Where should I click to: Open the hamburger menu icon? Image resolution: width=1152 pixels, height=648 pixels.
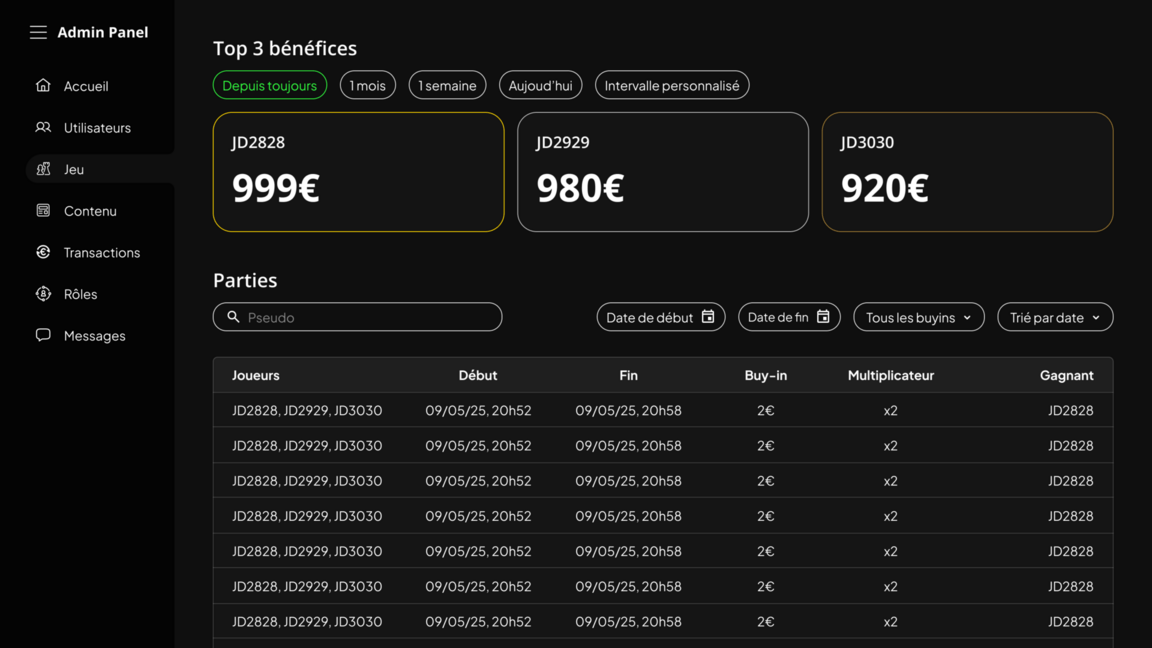click(x=38, y=32)
